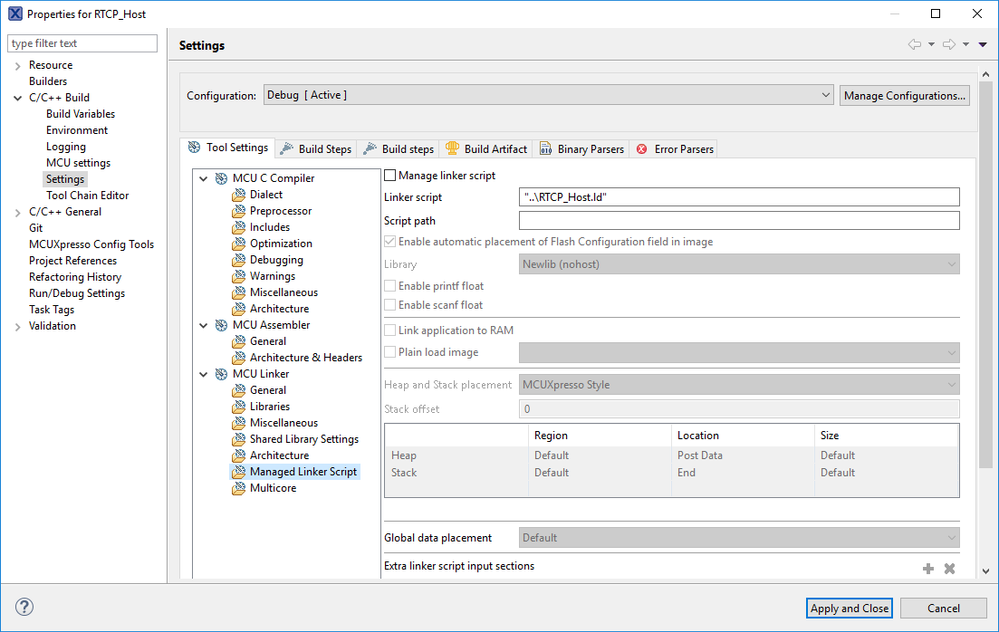Enable the Manage linker script checkbox

click(390, 176)
